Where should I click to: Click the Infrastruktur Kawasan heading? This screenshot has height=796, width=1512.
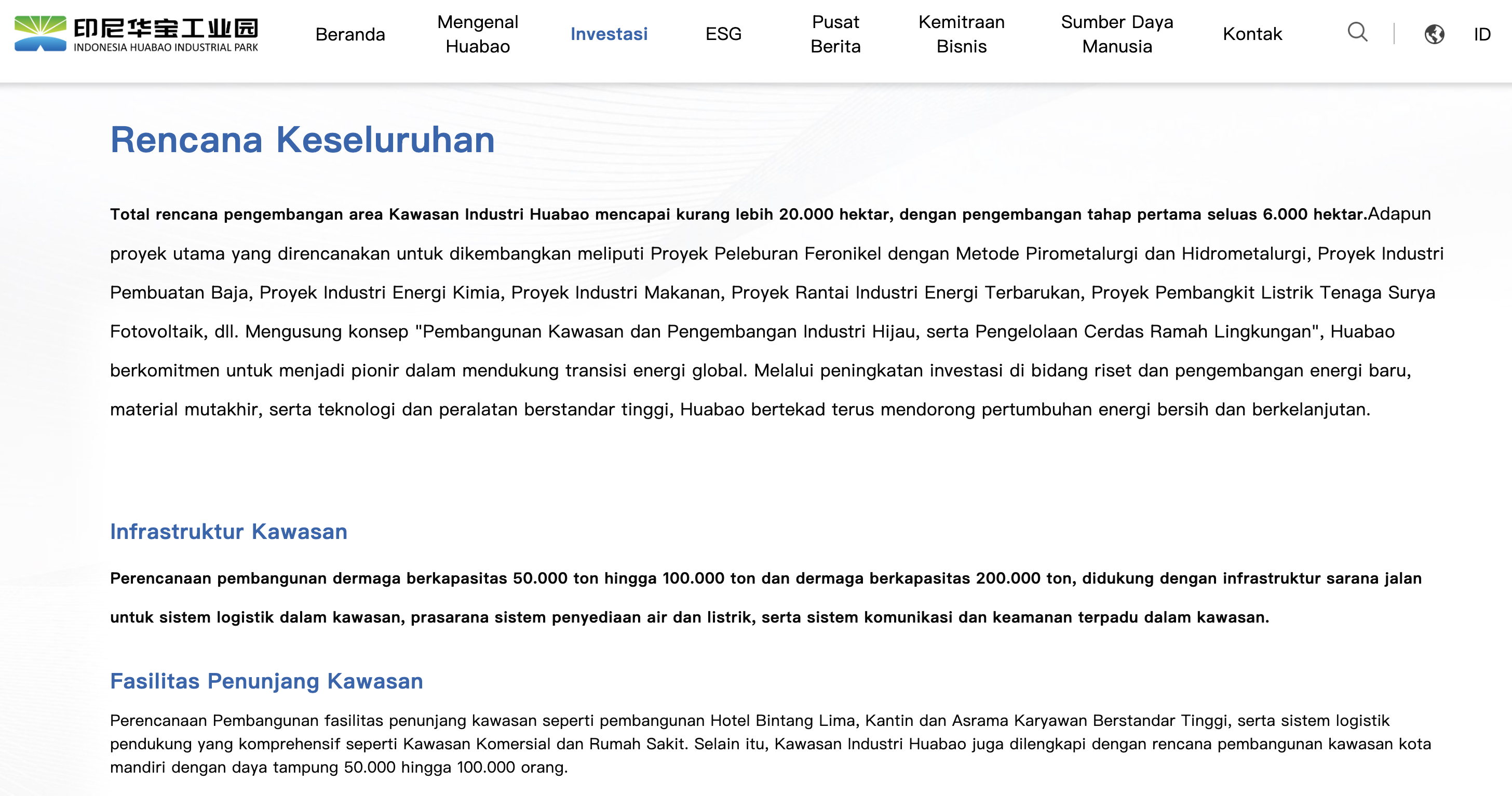click(x=228, y=531)
